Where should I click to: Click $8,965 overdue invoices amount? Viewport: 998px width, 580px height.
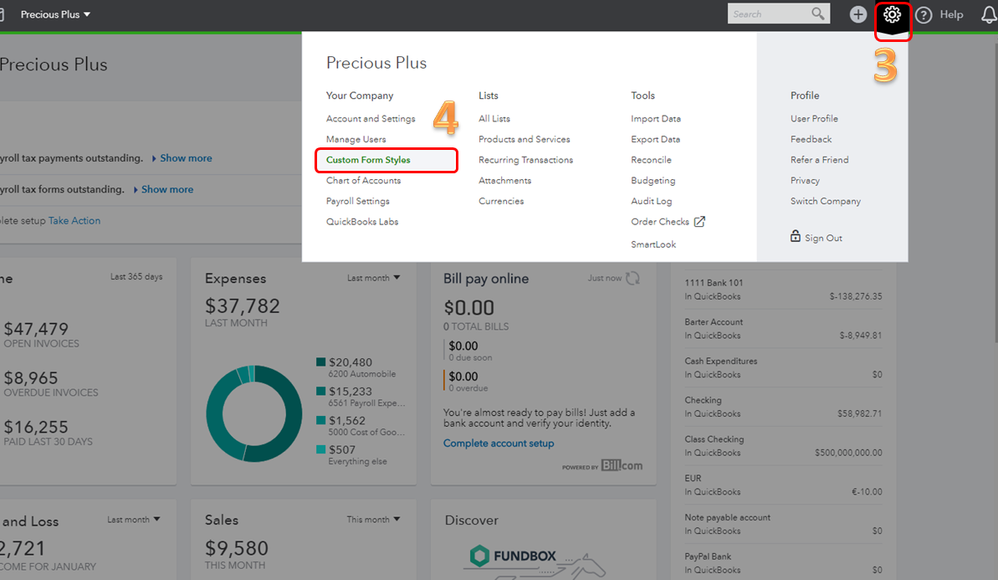[31, 378]
